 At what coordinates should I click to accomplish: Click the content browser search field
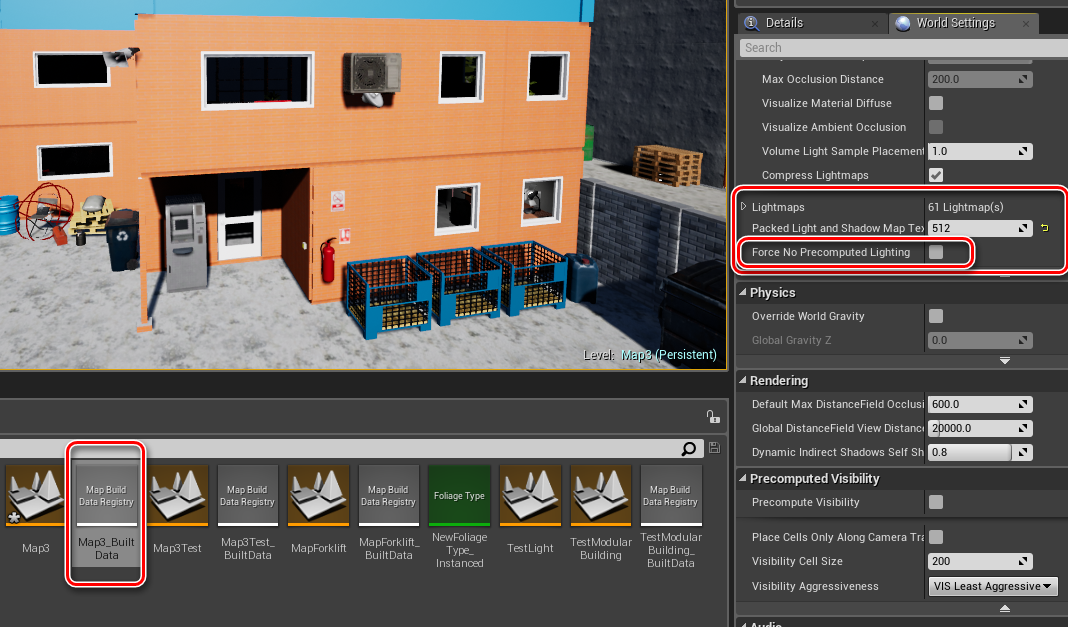349,449
